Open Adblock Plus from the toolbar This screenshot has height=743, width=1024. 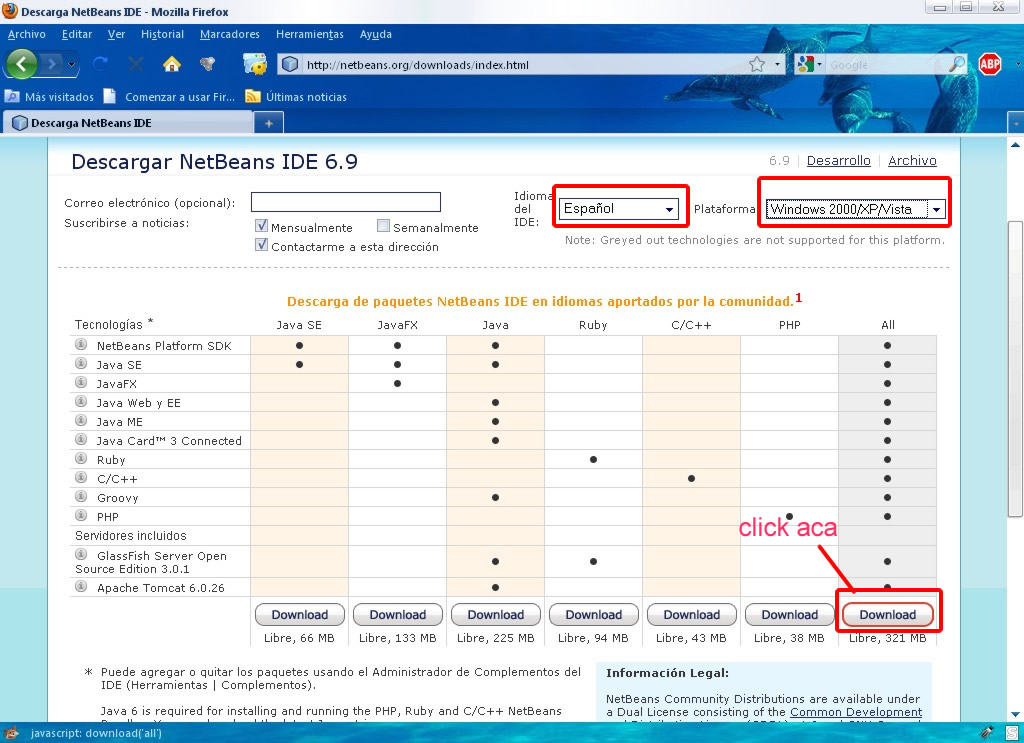coord(992,62)
